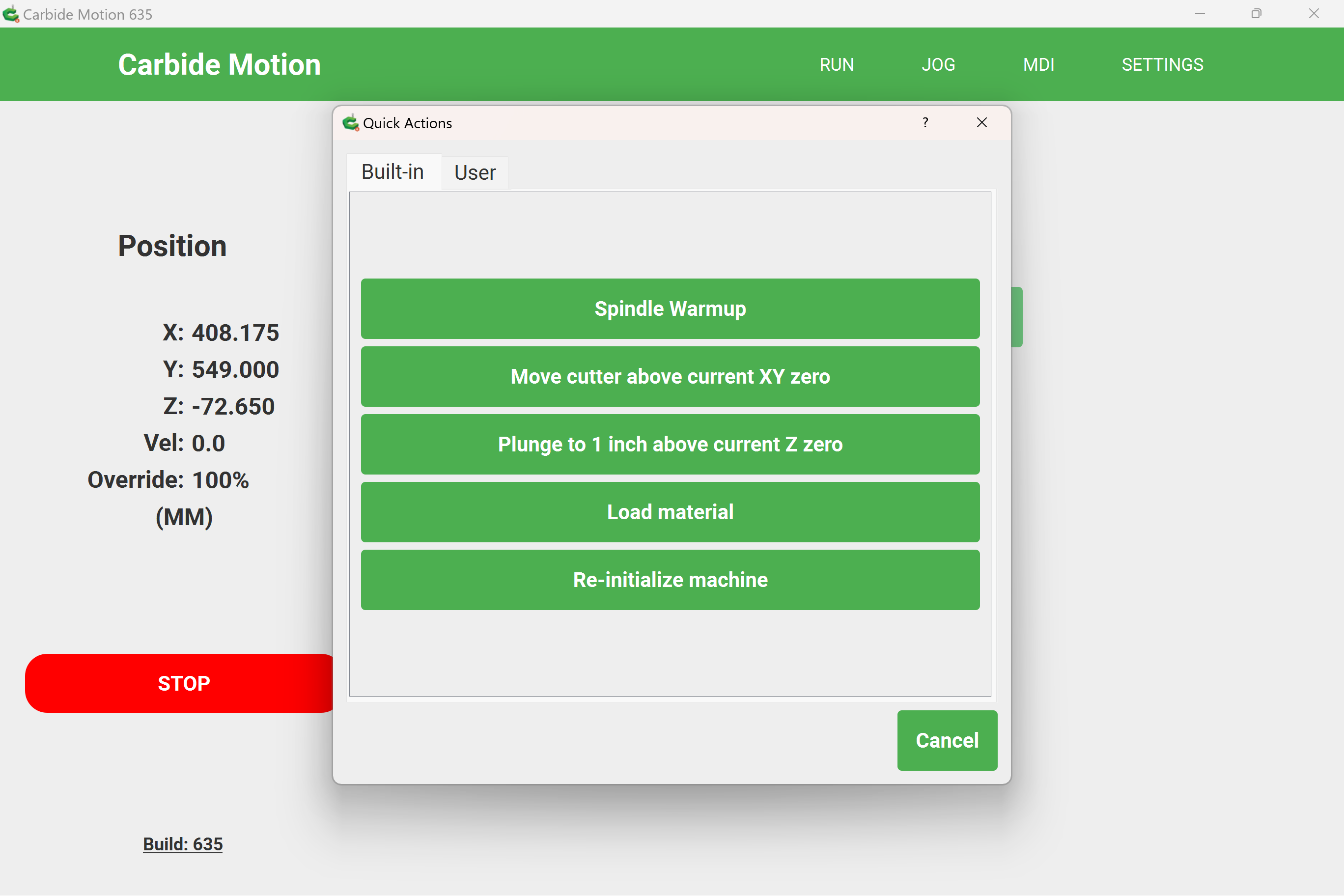The width and height of the screenshot is (1344, 896).
Task: Open SETTINGS from the top bar
Action: point(1162,64)
